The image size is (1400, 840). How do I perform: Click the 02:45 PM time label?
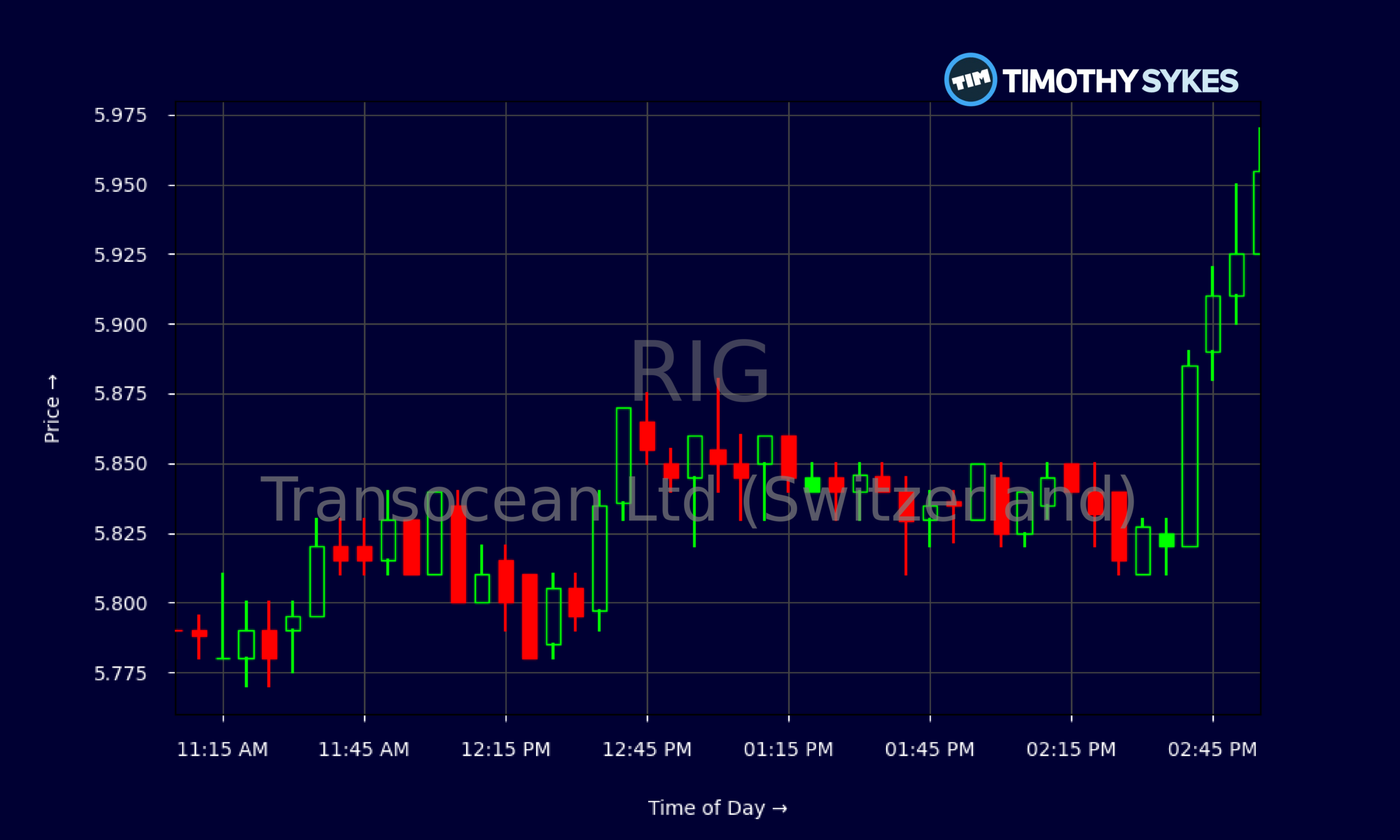click(1212, 749)
